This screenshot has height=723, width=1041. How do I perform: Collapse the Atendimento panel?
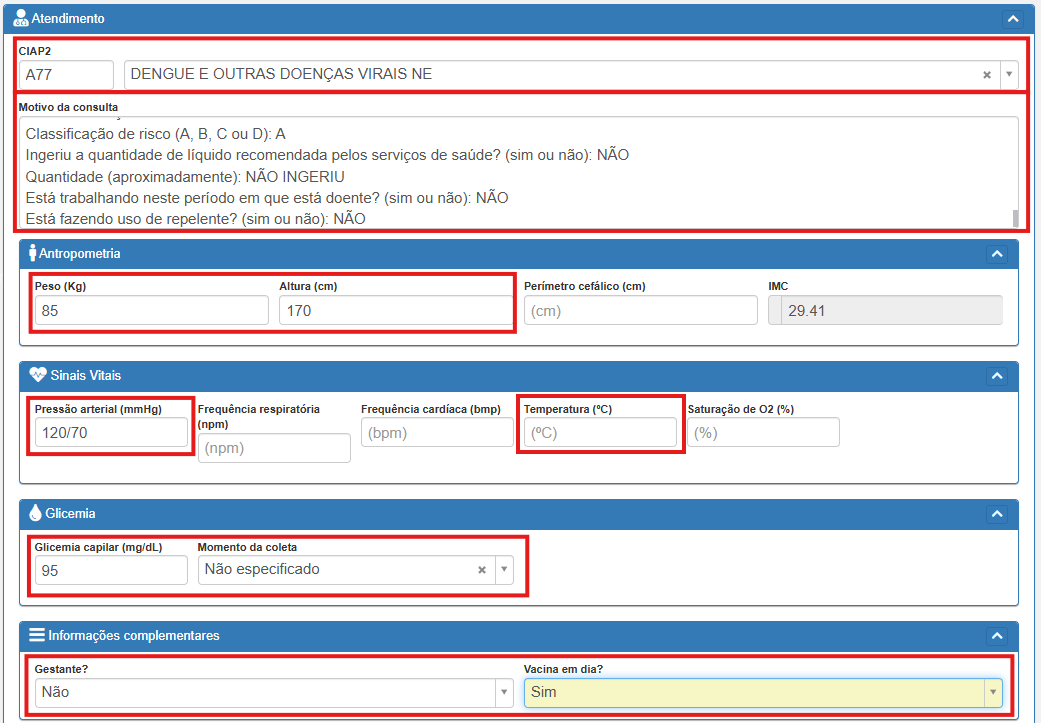1013,19
